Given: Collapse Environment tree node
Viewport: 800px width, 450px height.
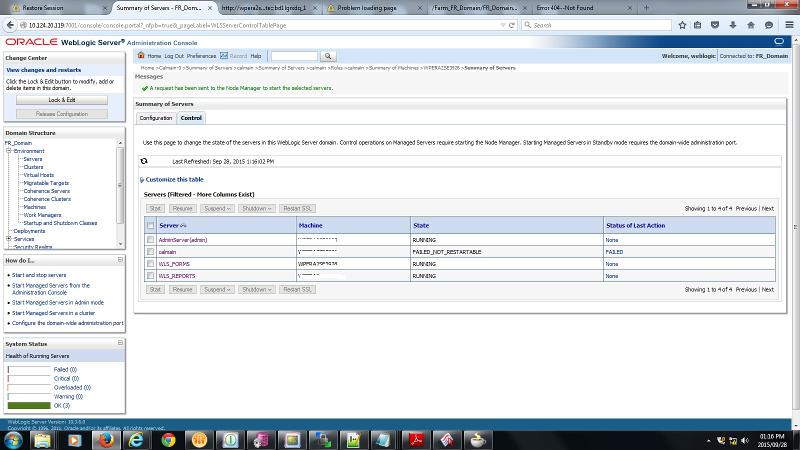Looking at the screenshot, I should click(x=9, y=151).
